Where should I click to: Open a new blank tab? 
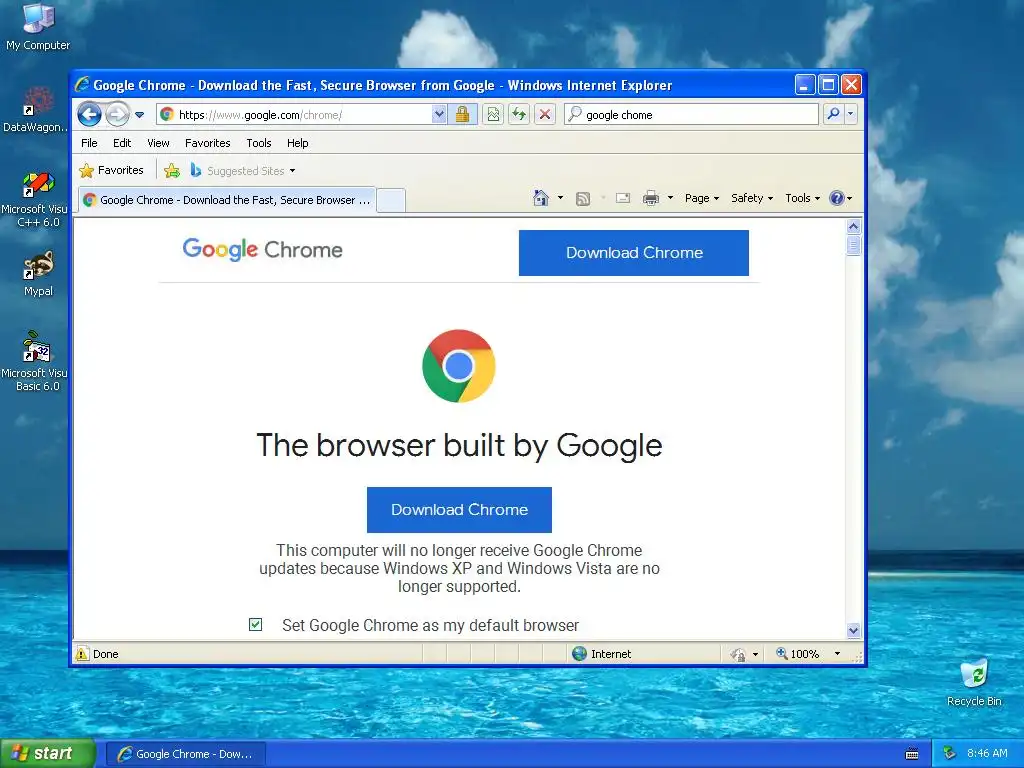[x=391, y=200]
